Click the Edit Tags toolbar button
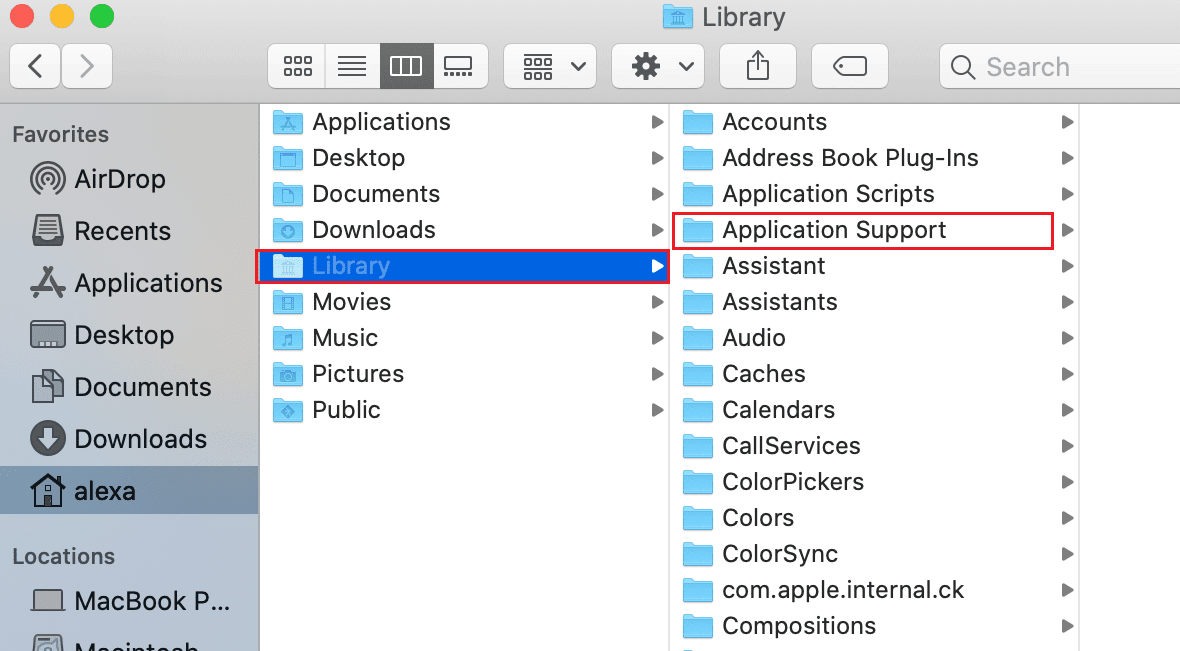This screenshot has width=1180, height=651. [850, 66]
